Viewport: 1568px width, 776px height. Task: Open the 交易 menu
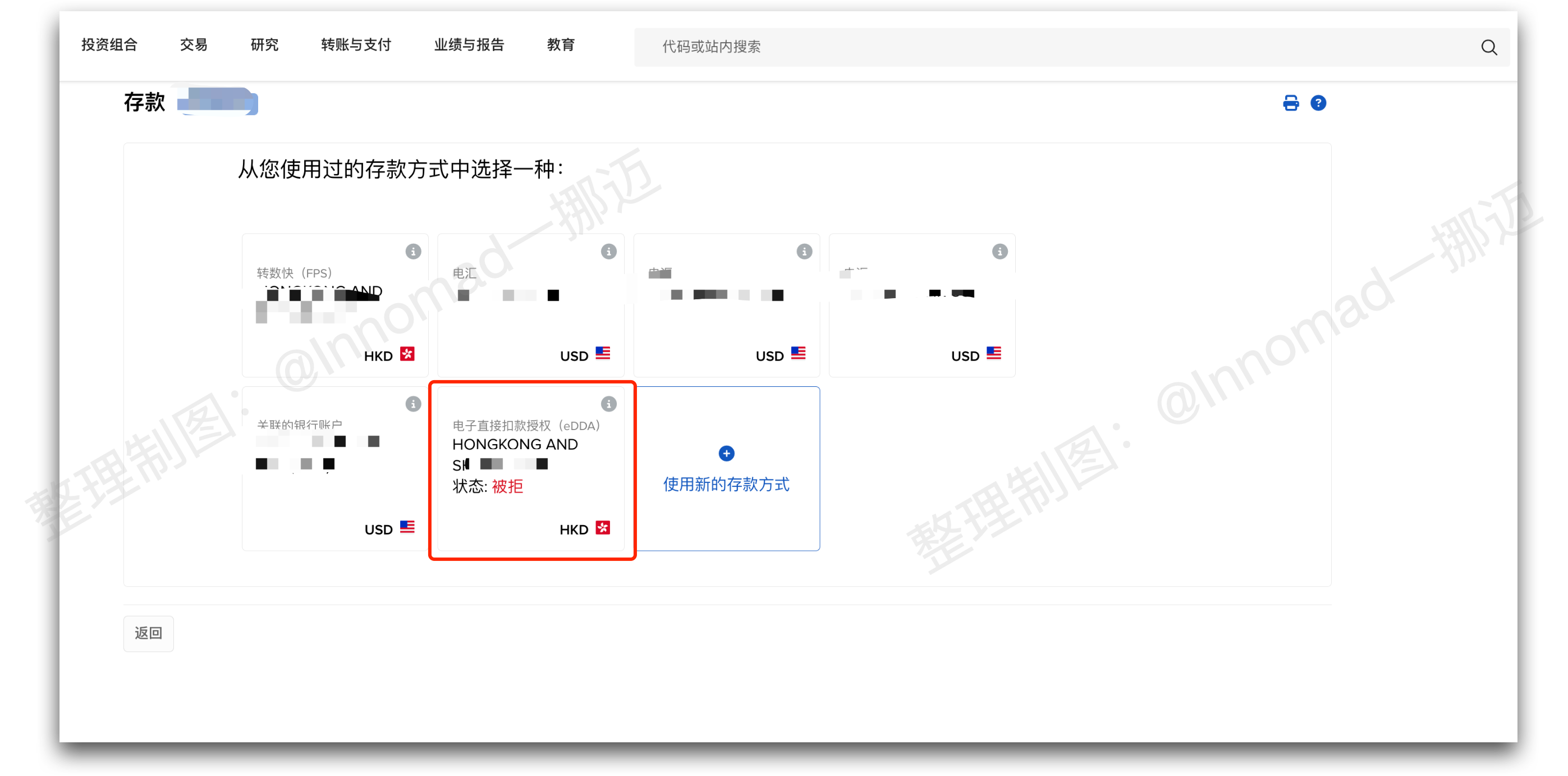(x=194, y=44)
